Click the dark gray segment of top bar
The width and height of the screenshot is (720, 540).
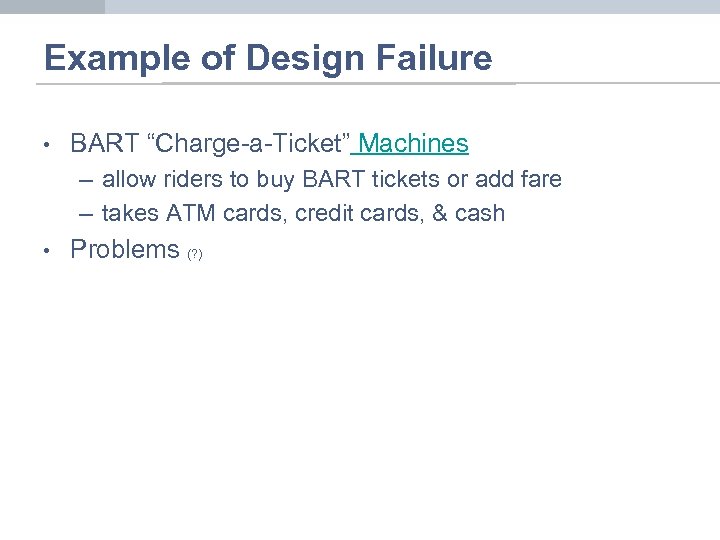[x=52, y=6]
